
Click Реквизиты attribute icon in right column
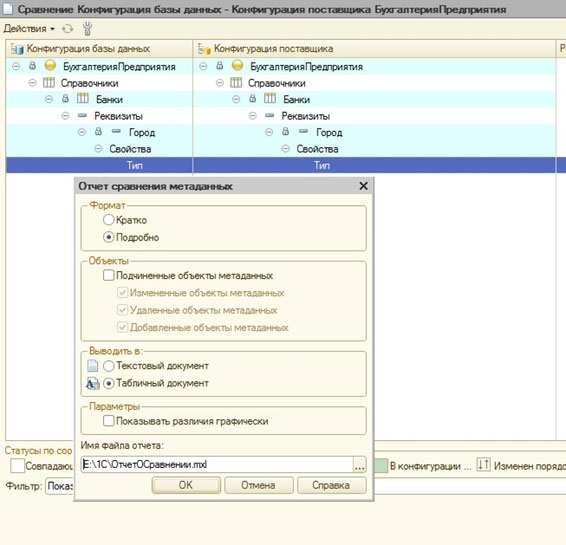pos(270,115)
